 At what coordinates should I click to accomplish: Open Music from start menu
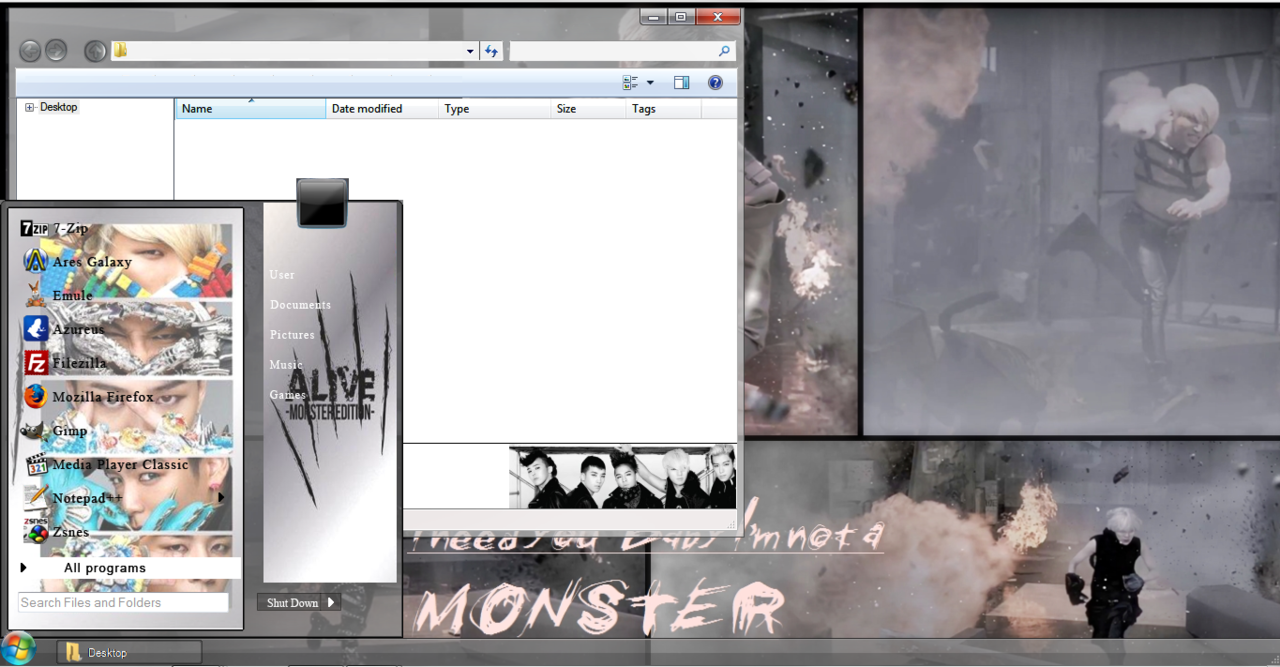coord(286,365)
